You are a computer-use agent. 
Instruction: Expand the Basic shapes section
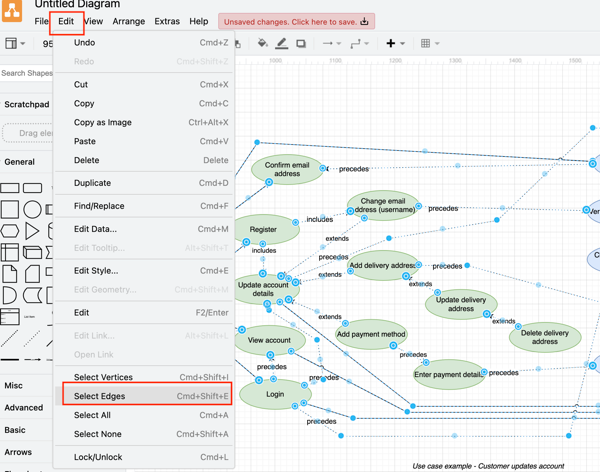(x=15, y=430)
